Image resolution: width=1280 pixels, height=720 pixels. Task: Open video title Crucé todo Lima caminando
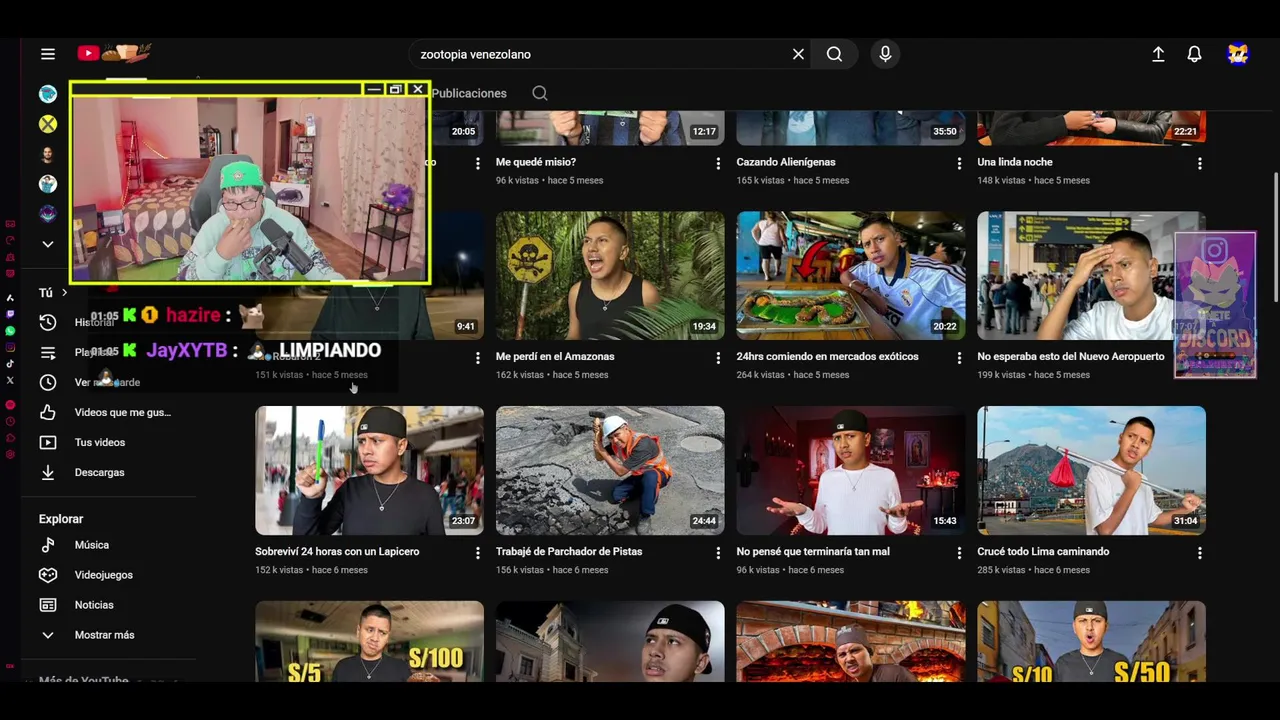(x=1043, y=551)
